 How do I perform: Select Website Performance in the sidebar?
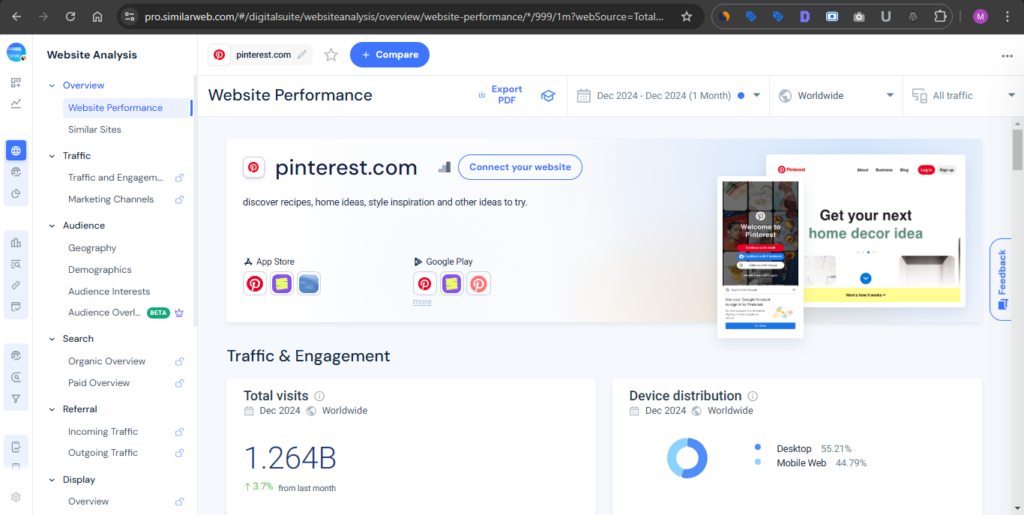pyautogui.click(x=126, y=108)
